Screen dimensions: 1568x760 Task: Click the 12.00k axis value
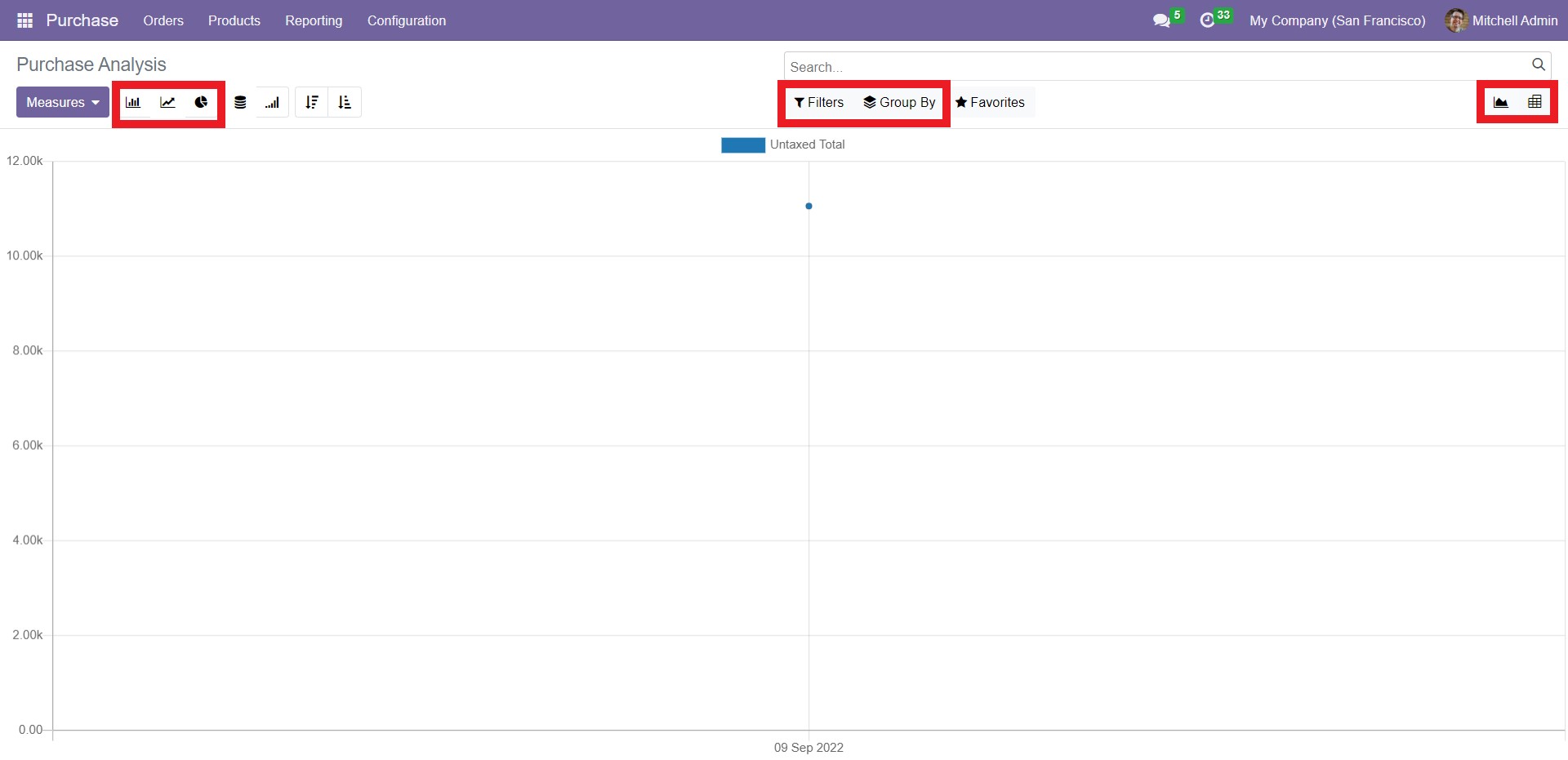click(24, 161)
